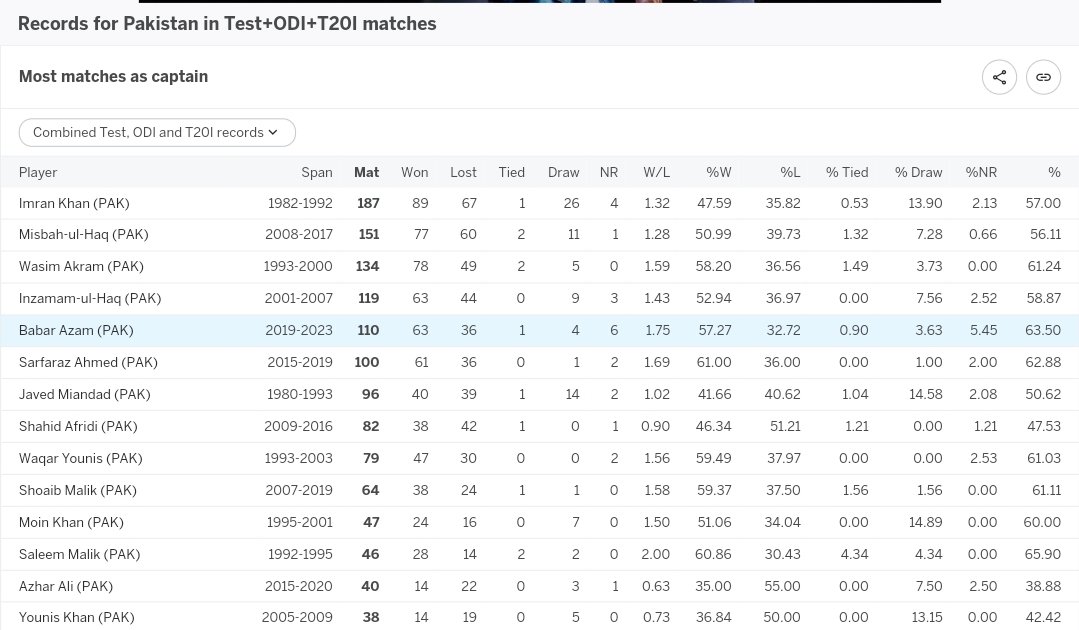Image resolution: width=1079 pixels, height=630 pixels.
Task: Click the Player column header
Action: [x=38, y=173]
